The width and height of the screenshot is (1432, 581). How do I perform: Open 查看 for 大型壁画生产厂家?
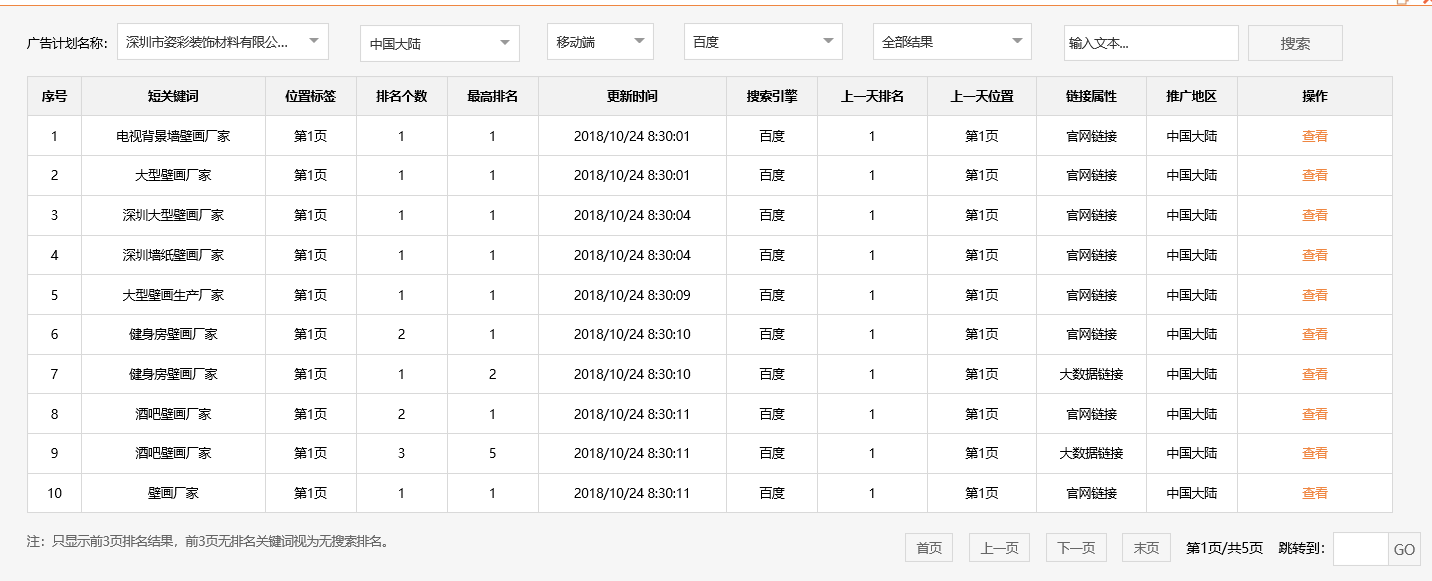(1315, 294)
